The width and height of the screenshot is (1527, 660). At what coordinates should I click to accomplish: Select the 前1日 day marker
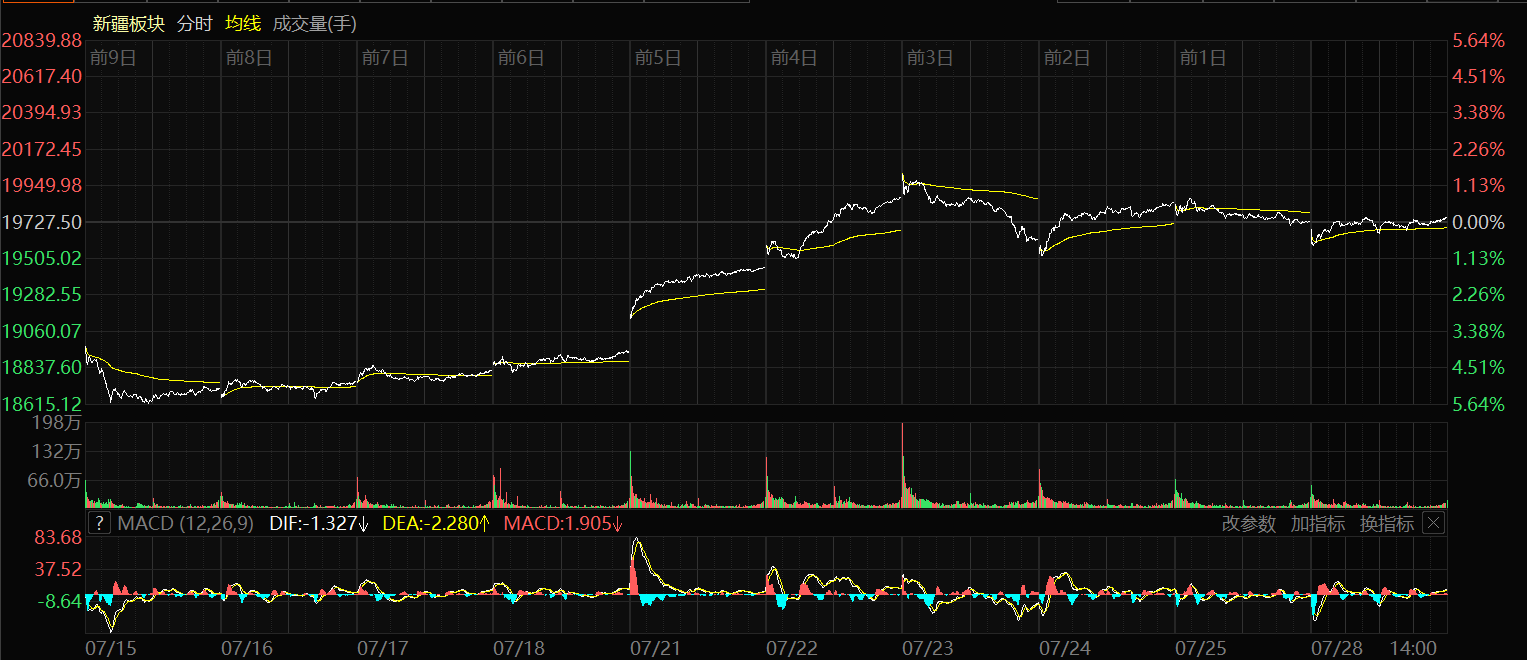coord(1202,58)
